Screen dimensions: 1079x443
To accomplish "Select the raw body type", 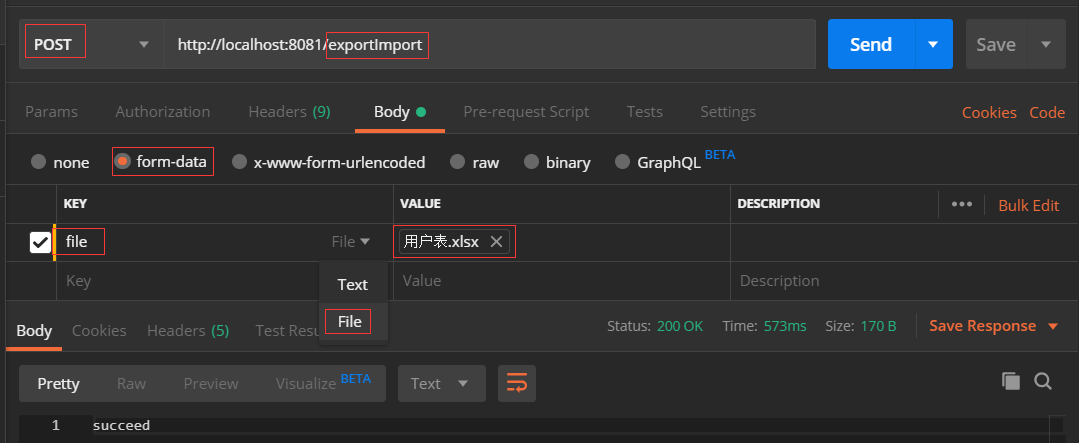I will pyautogui.click(x=458, y=162).
